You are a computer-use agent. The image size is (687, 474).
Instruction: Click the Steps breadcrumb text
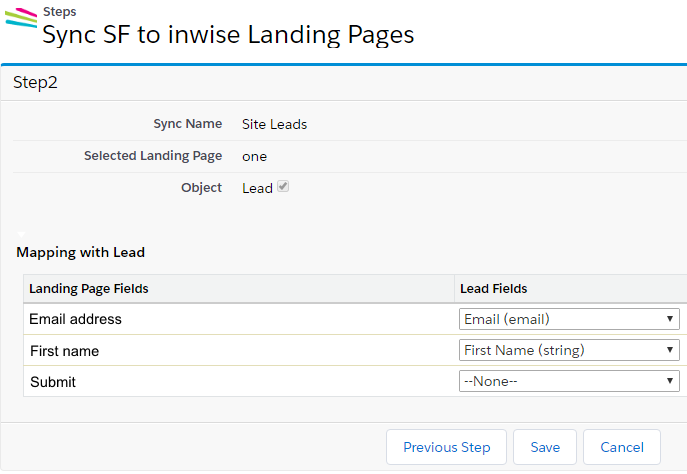[60, 11]
